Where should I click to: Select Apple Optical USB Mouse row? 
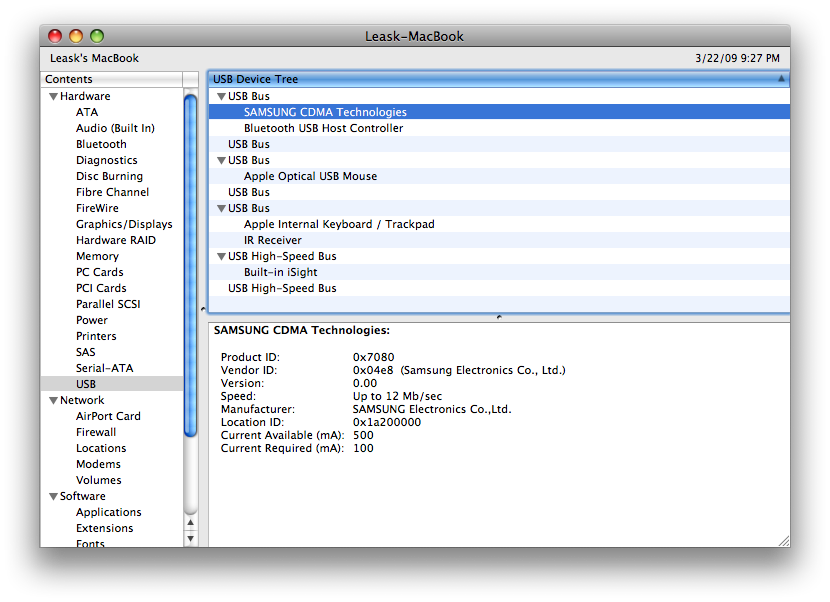click(x=499, y=176)
